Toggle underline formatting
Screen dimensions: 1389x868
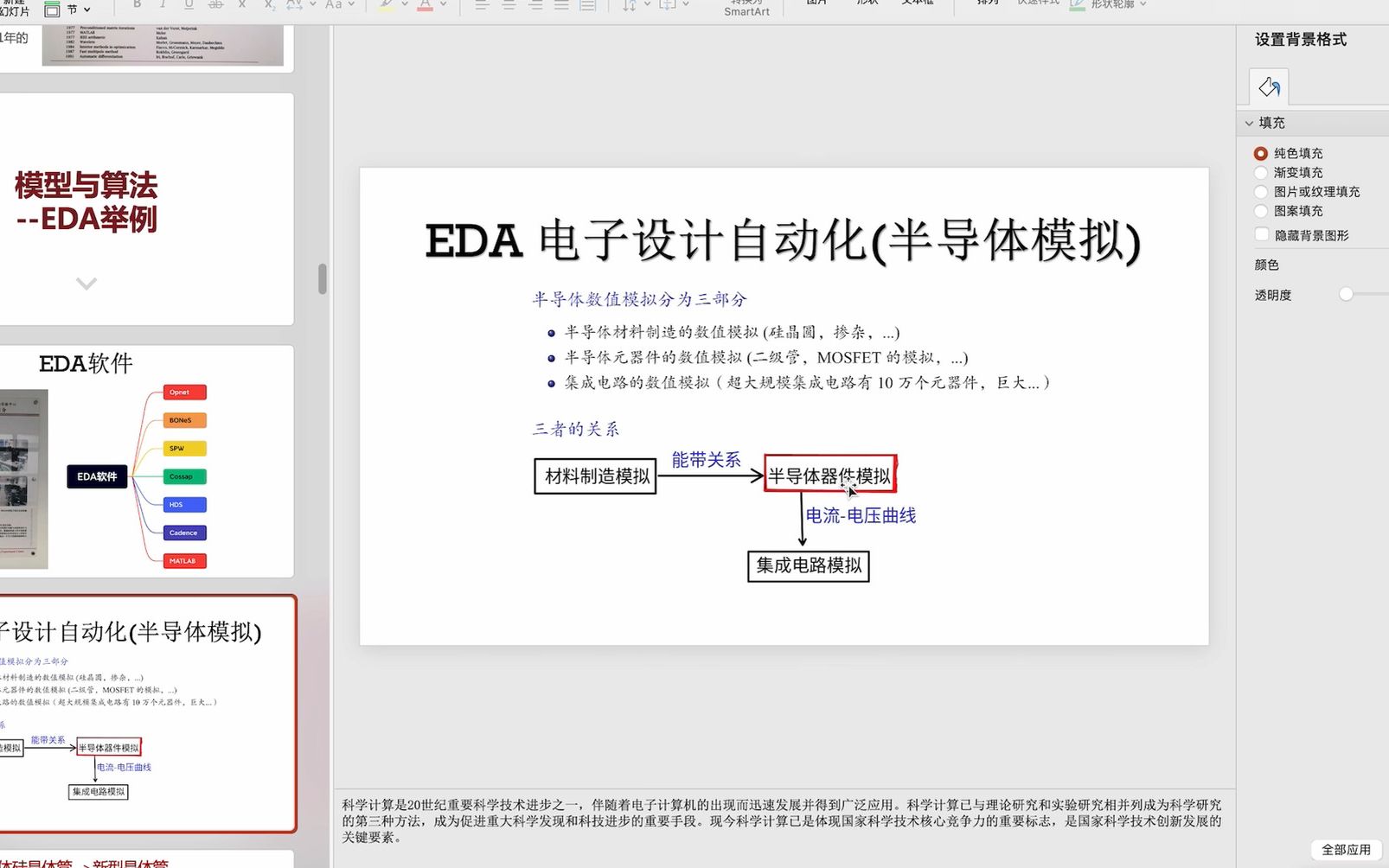[x=189, y=4]
